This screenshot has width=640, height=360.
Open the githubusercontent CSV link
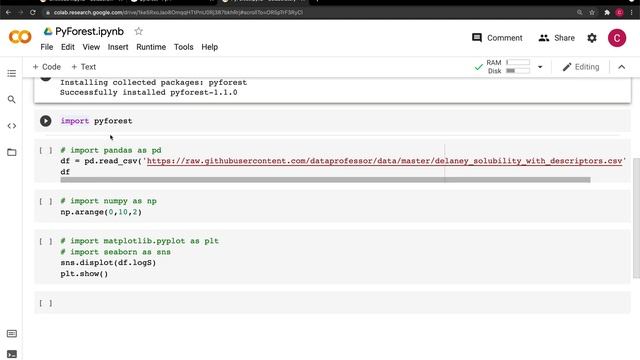click(384, 161)
